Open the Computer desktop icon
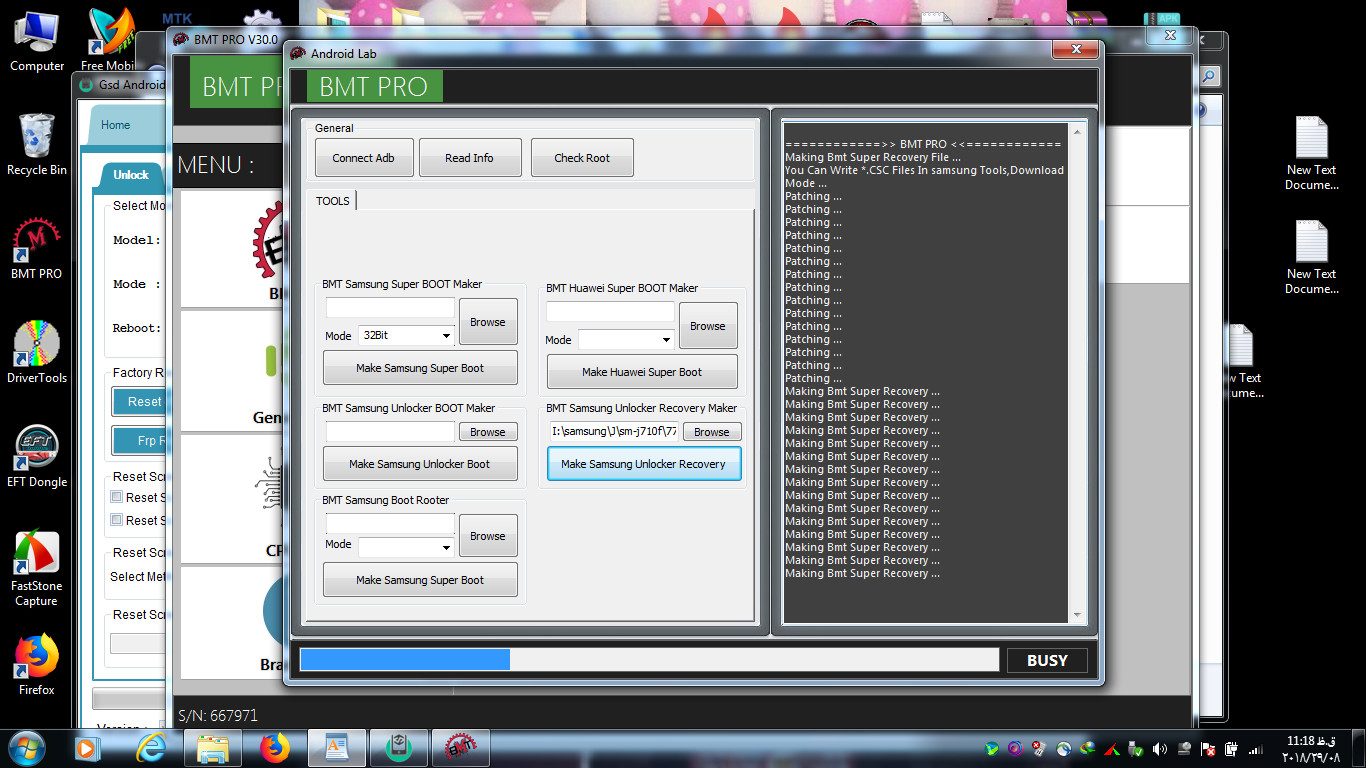 37,40
